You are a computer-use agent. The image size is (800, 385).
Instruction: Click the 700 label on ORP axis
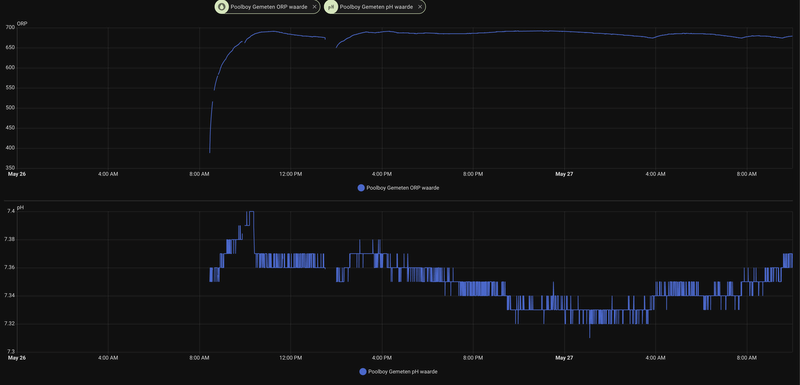(10, 28)
